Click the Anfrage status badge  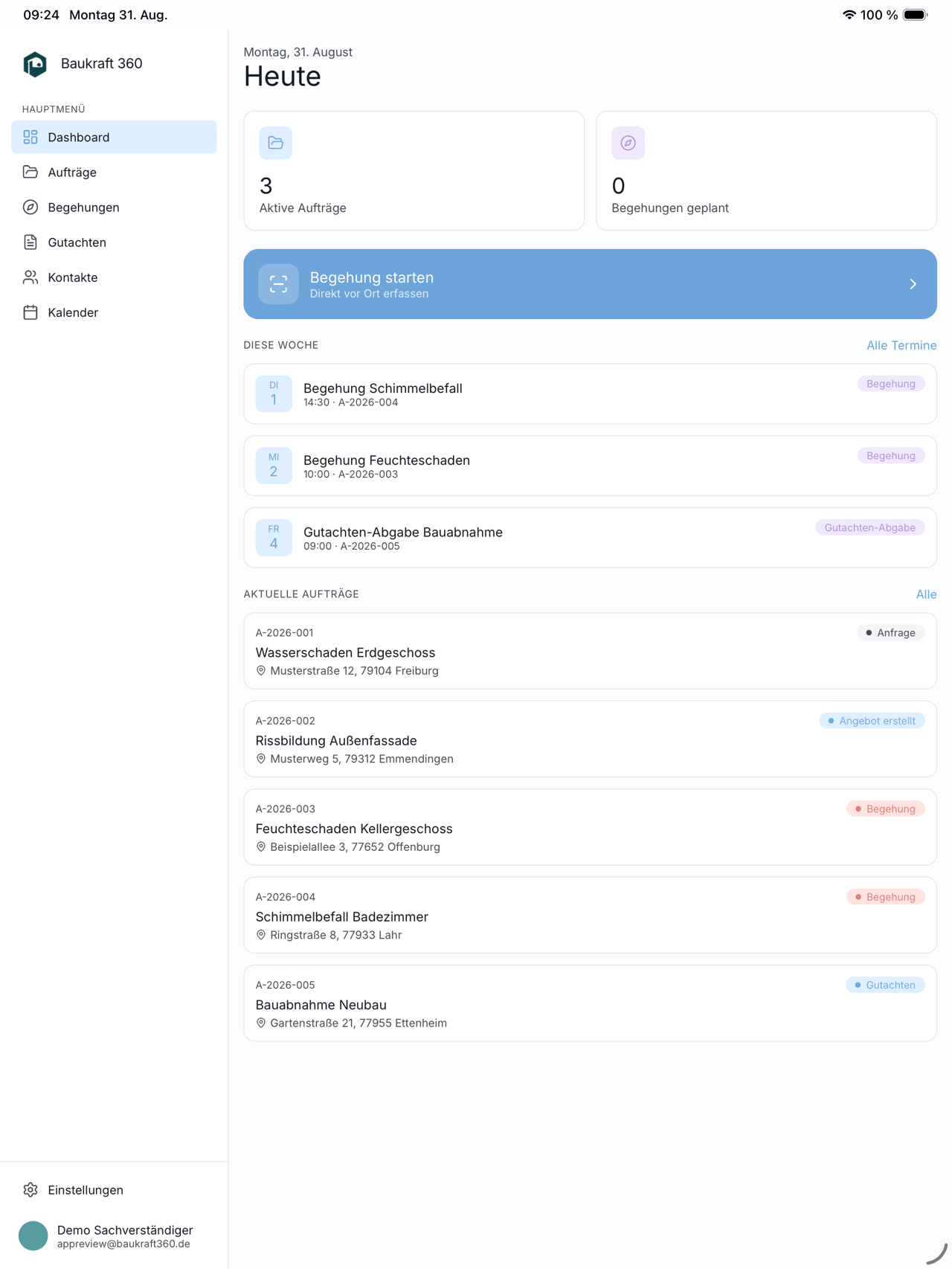point(890,633)
